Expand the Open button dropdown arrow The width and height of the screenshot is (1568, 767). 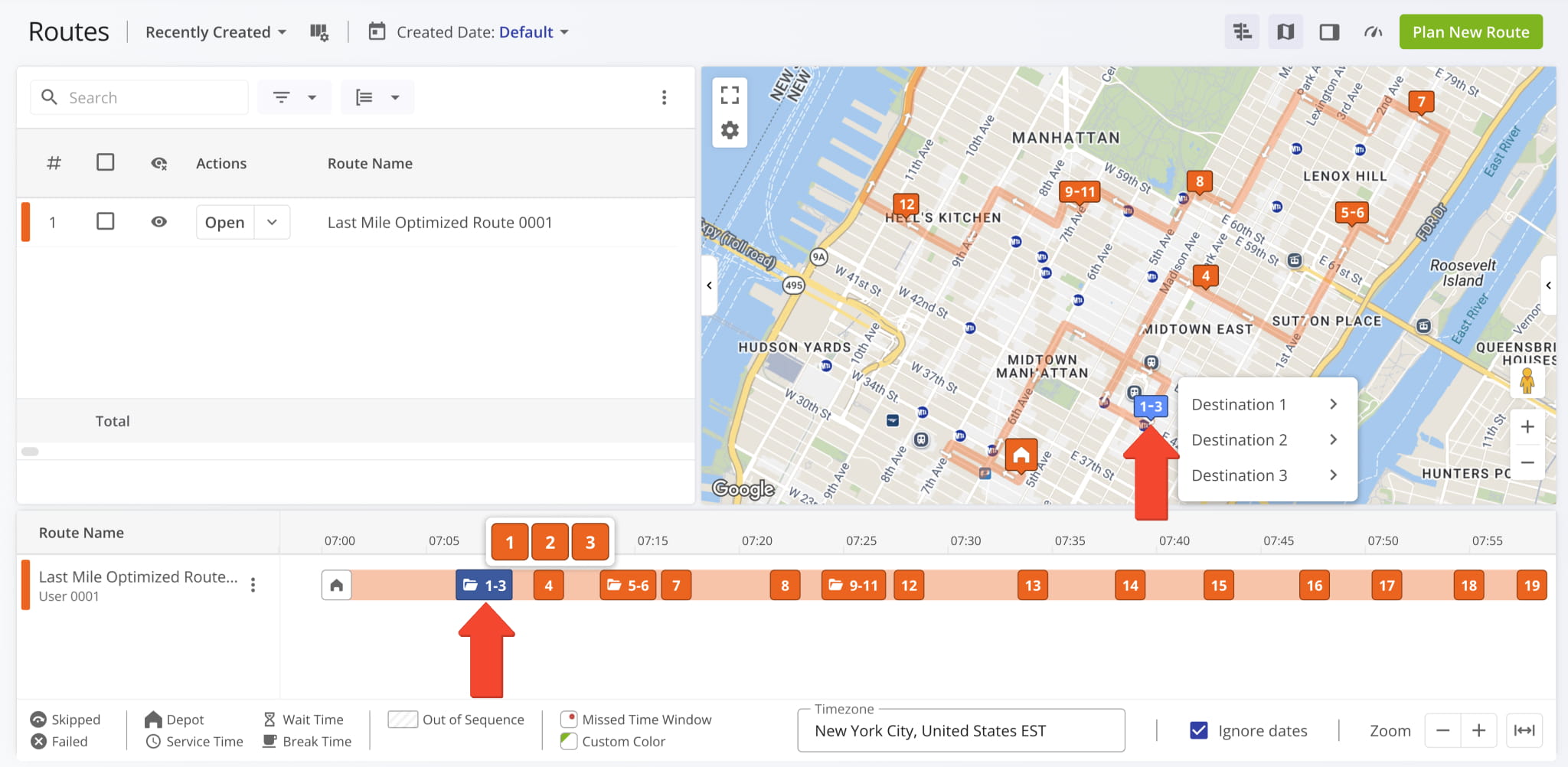(x=271, y=222)
